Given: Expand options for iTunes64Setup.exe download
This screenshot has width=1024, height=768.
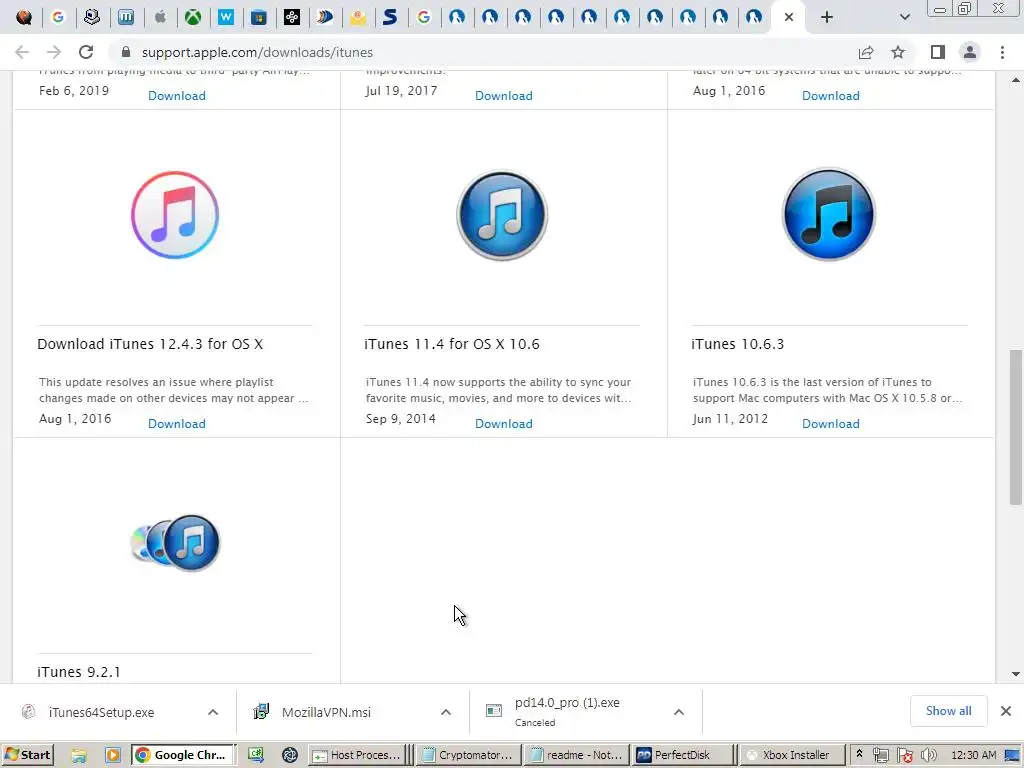Looking at the screenshot, I should (213, 712).
